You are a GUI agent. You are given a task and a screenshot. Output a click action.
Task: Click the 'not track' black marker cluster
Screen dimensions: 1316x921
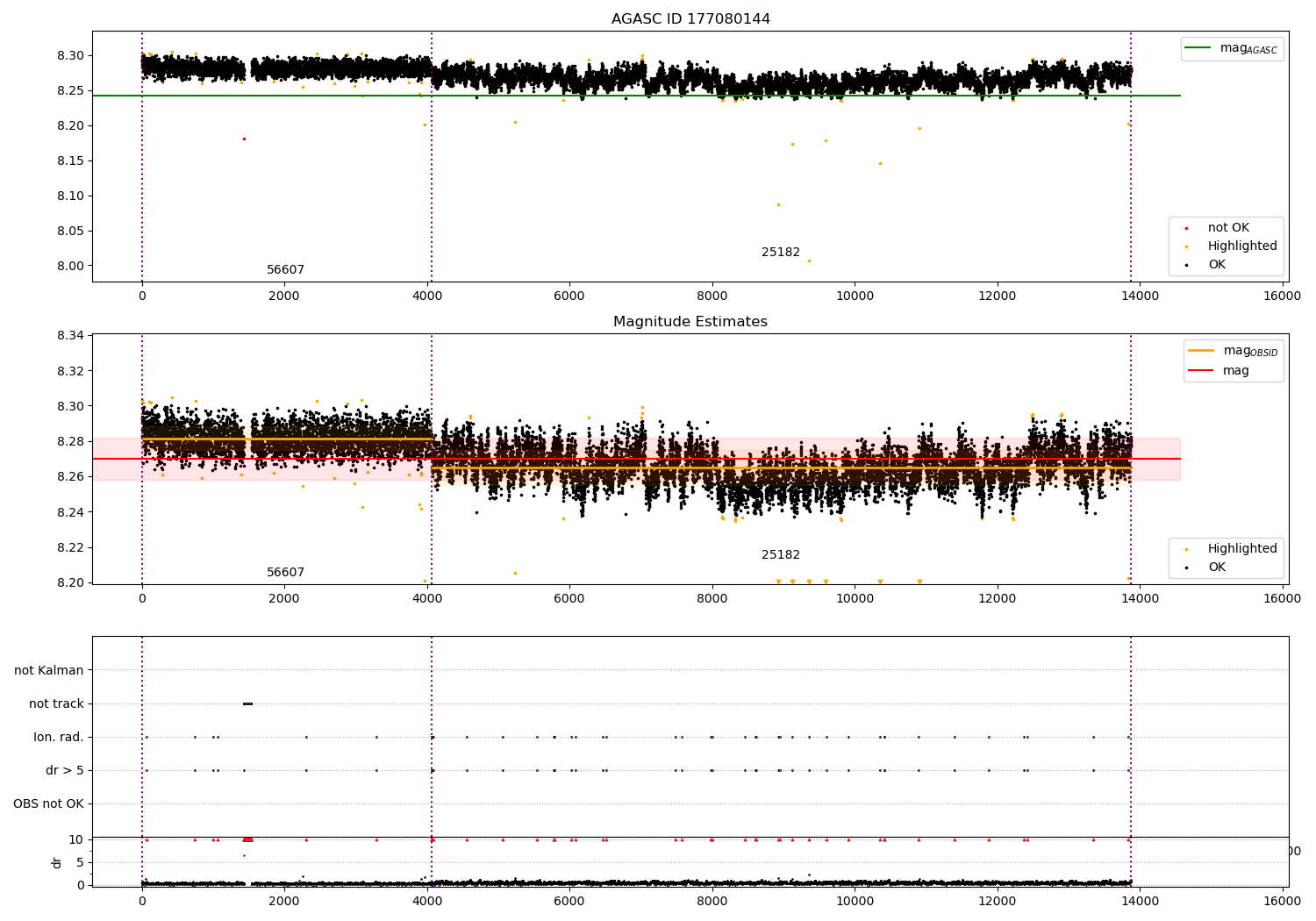tap(247, 703)
